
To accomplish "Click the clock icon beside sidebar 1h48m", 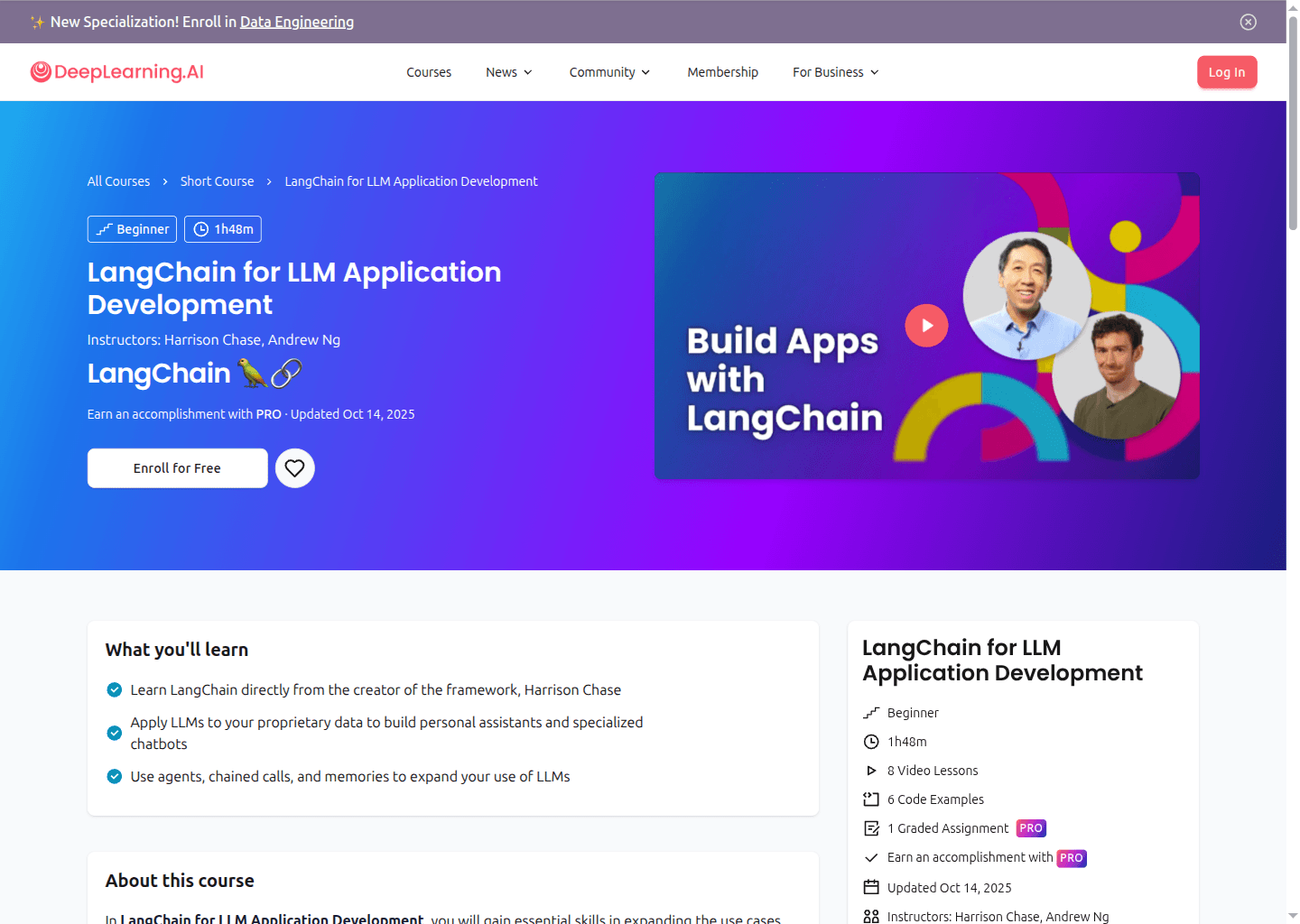I will point(871,742).
